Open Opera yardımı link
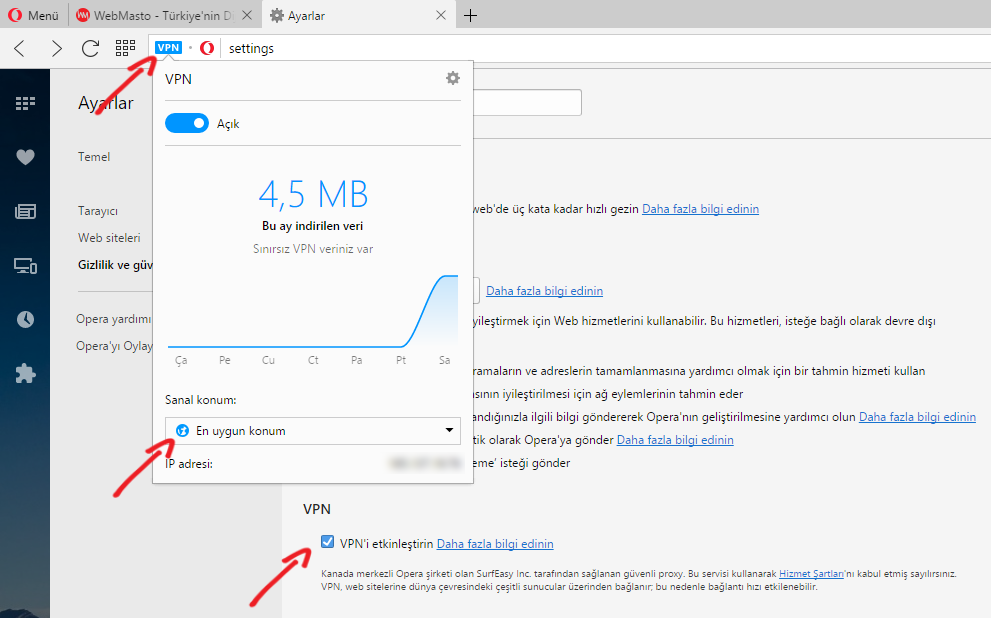Screen dimensions: 991x618 (x=114, y=319)
